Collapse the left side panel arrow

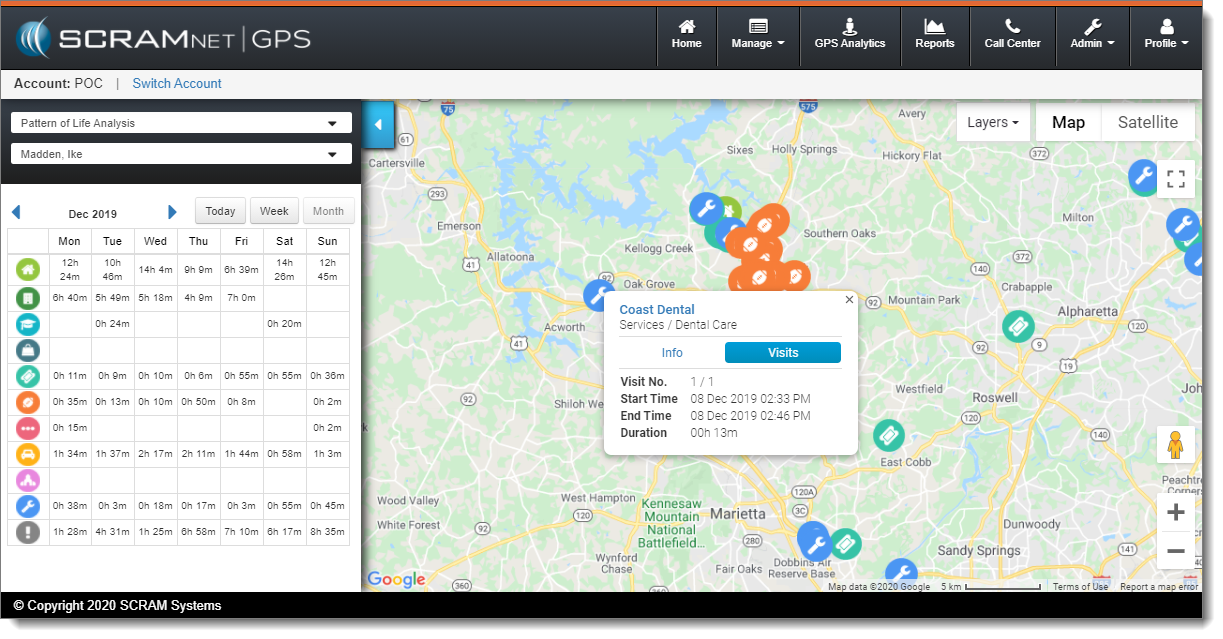(379, 125)
